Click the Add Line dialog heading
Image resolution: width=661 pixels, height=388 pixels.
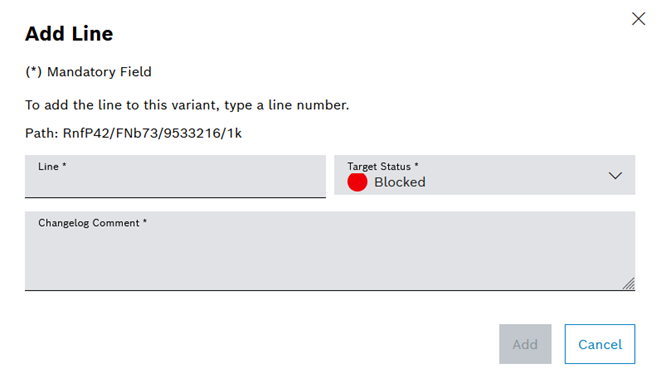tap(69, 34)
